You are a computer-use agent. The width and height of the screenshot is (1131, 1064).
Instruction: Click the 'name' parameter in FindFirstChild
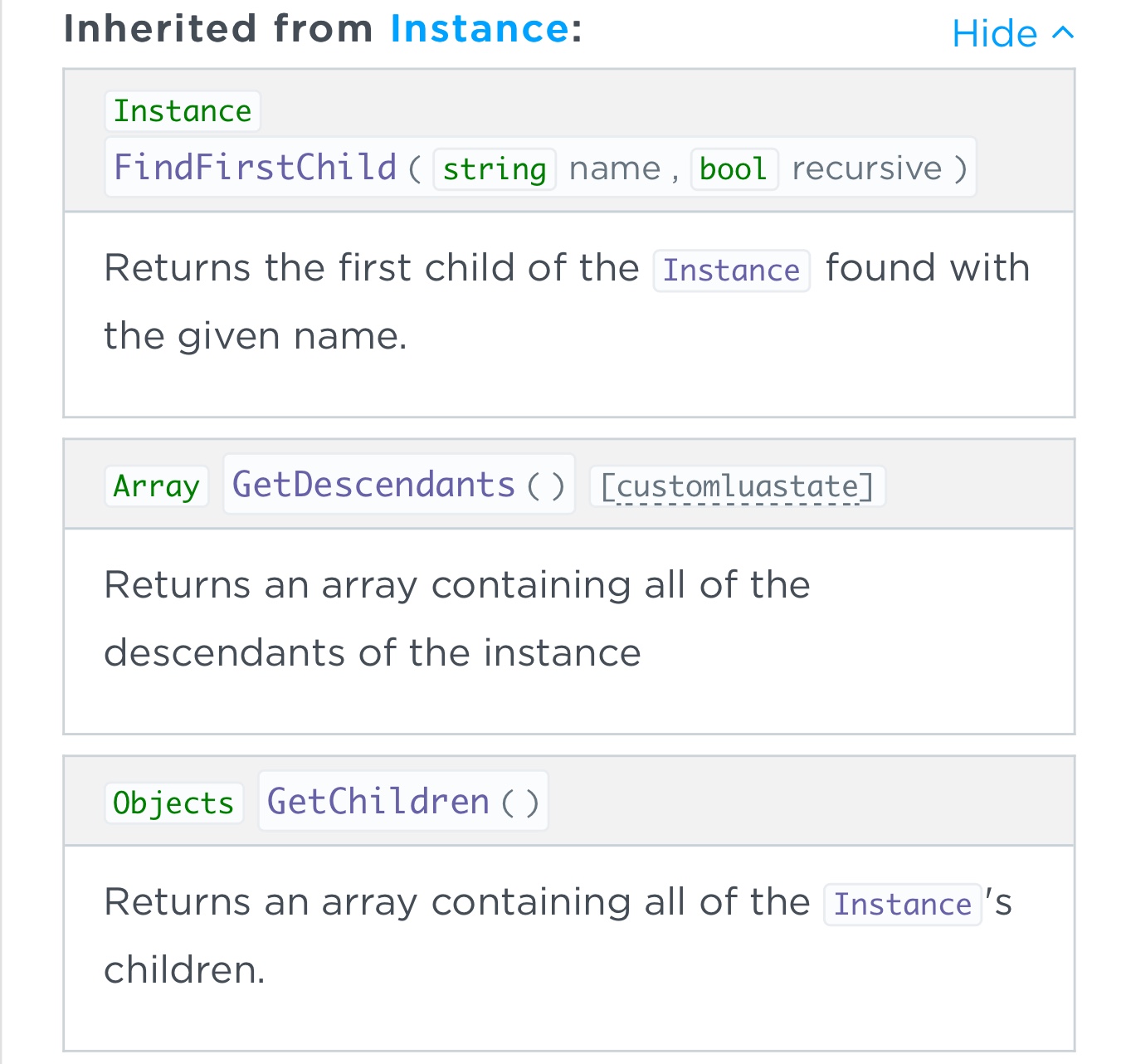coord(615,168)
